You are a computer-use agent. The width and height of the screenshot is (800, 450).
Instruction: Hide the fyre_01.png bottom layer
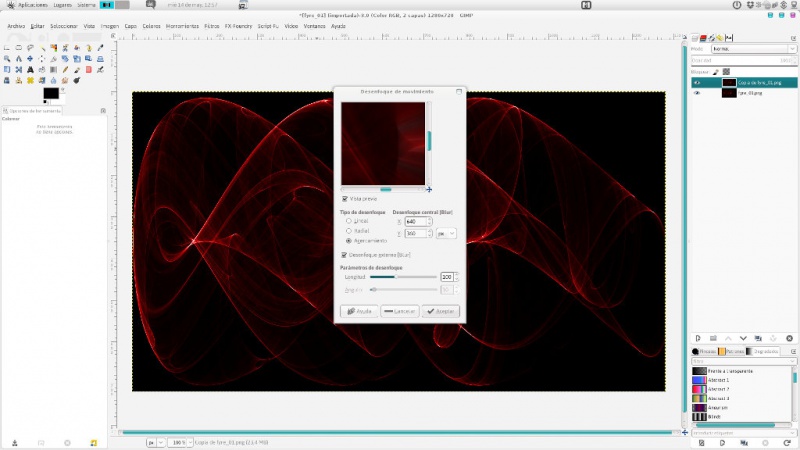click(x=697, y=93)
